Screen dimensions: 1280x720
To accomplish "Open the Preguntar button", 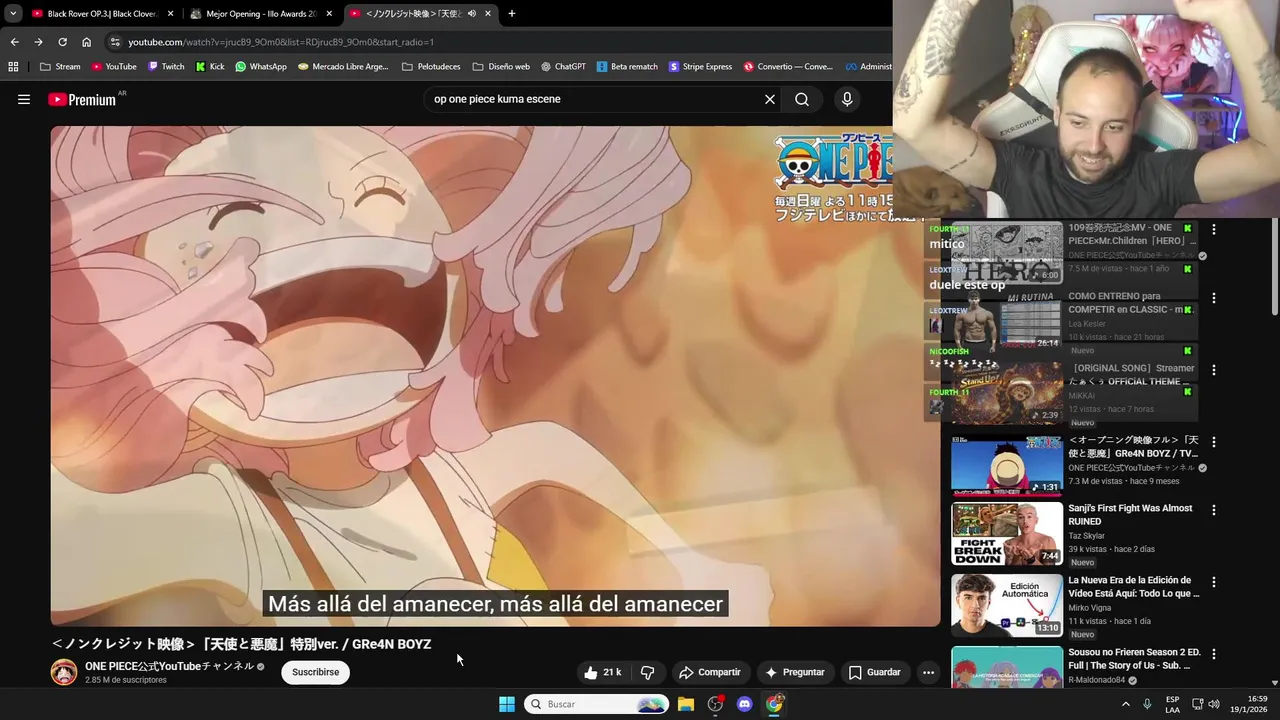I will point(794,672).
